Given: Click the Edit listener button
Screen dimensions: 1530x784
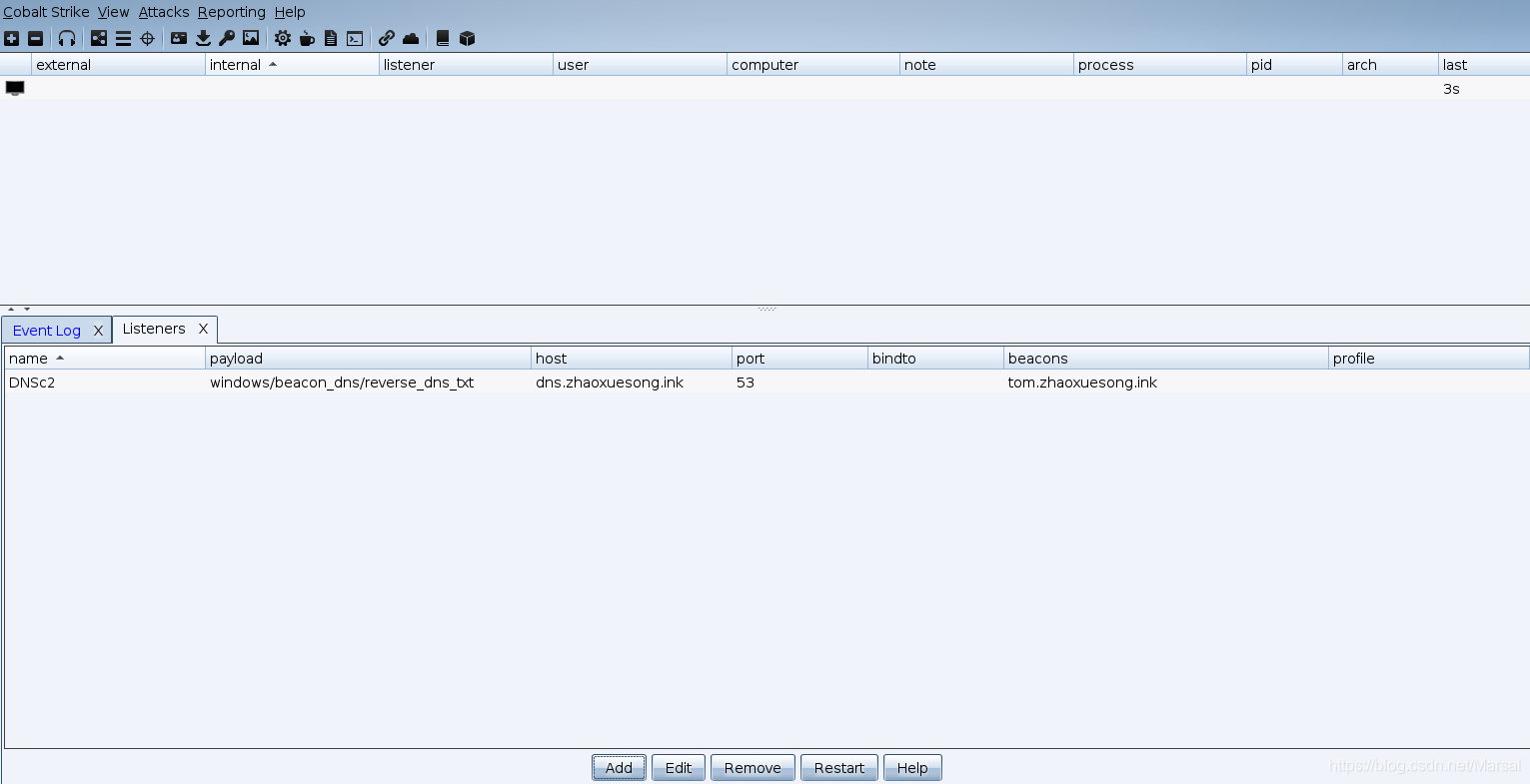Looking at the screenshot, I should pos(679,767).
